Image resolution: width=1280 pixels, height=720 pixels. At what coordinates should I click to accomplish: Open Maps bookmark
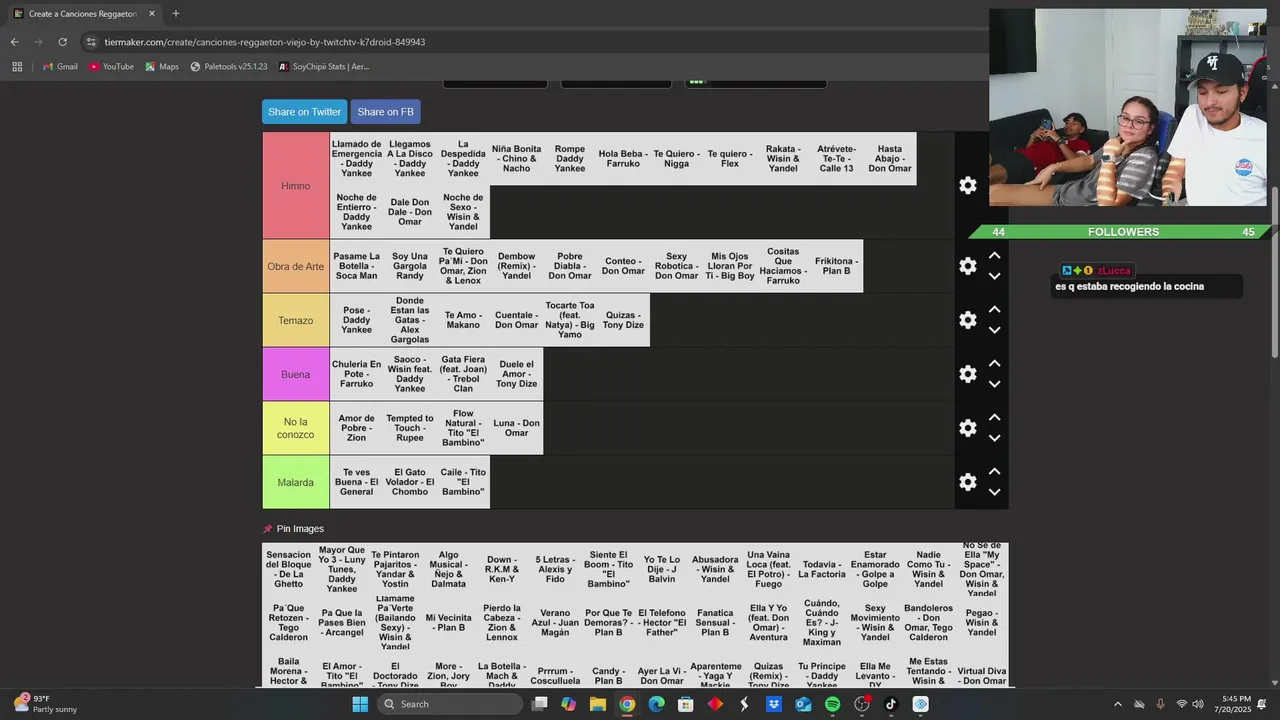[162, 67]
